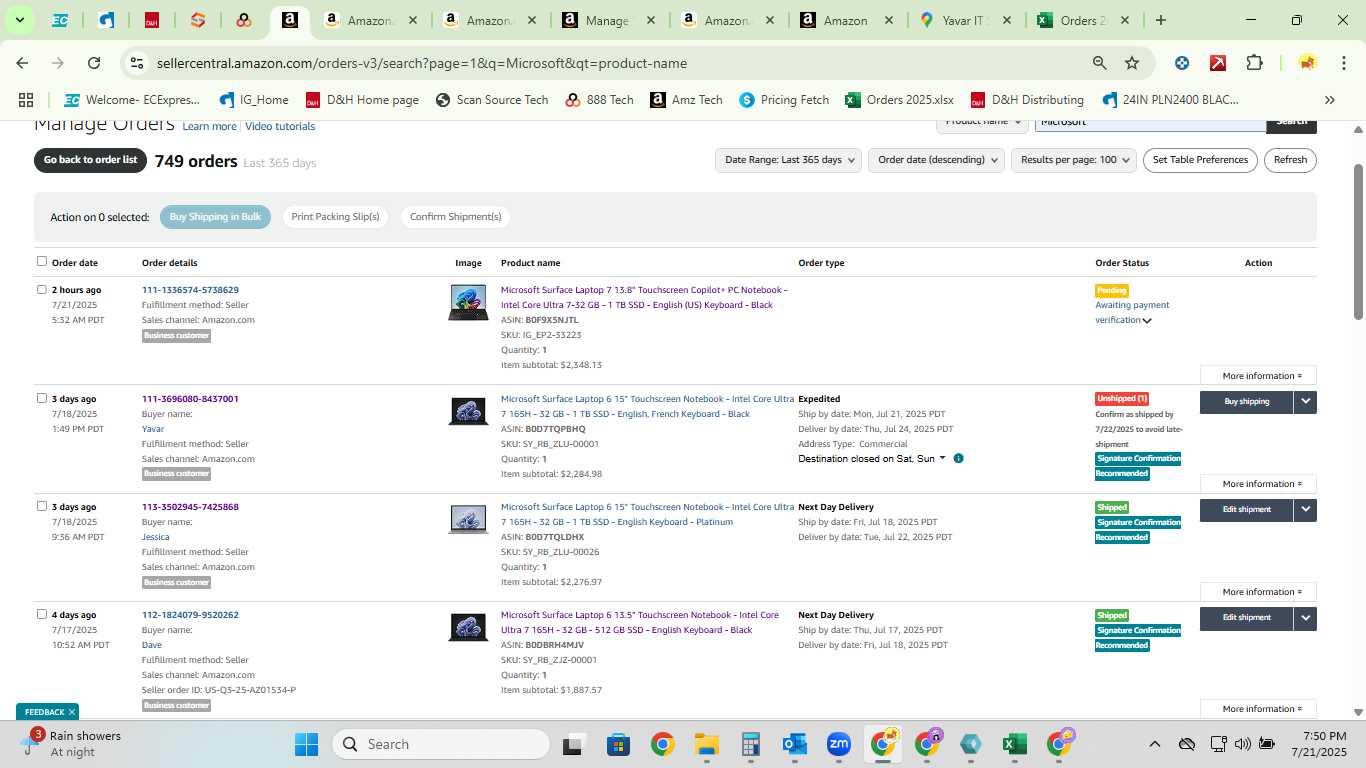Click the info icon next to Destination closed
This screenshot has height=768, width=1366.
coord(958,458)
